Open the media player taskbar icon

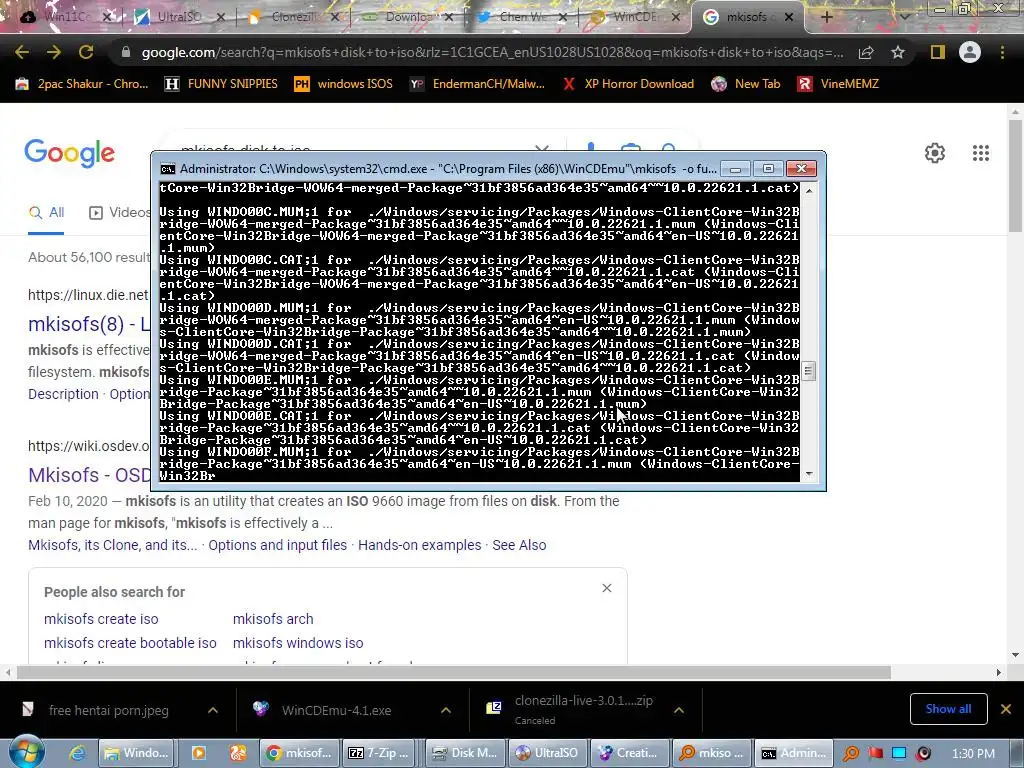pos(198,753)
